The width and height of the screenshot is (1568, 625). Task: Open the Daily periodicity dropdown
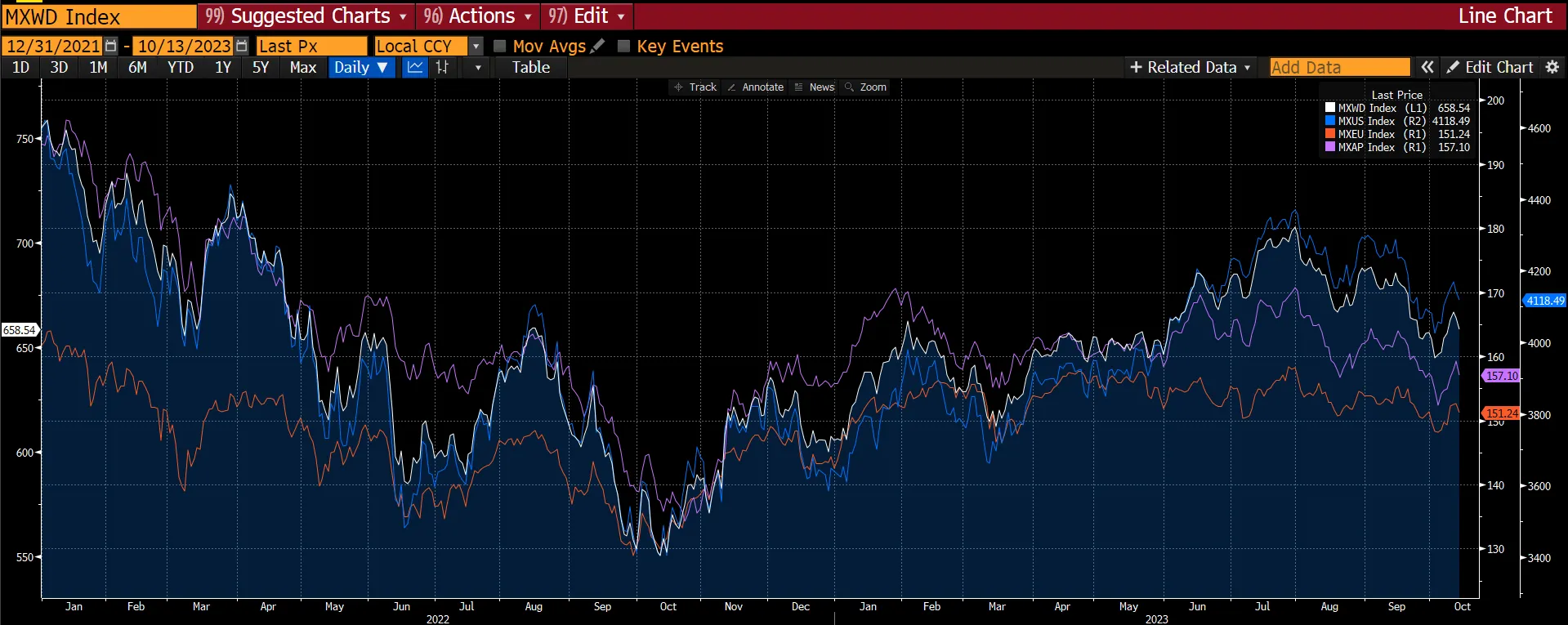point(361,68)
